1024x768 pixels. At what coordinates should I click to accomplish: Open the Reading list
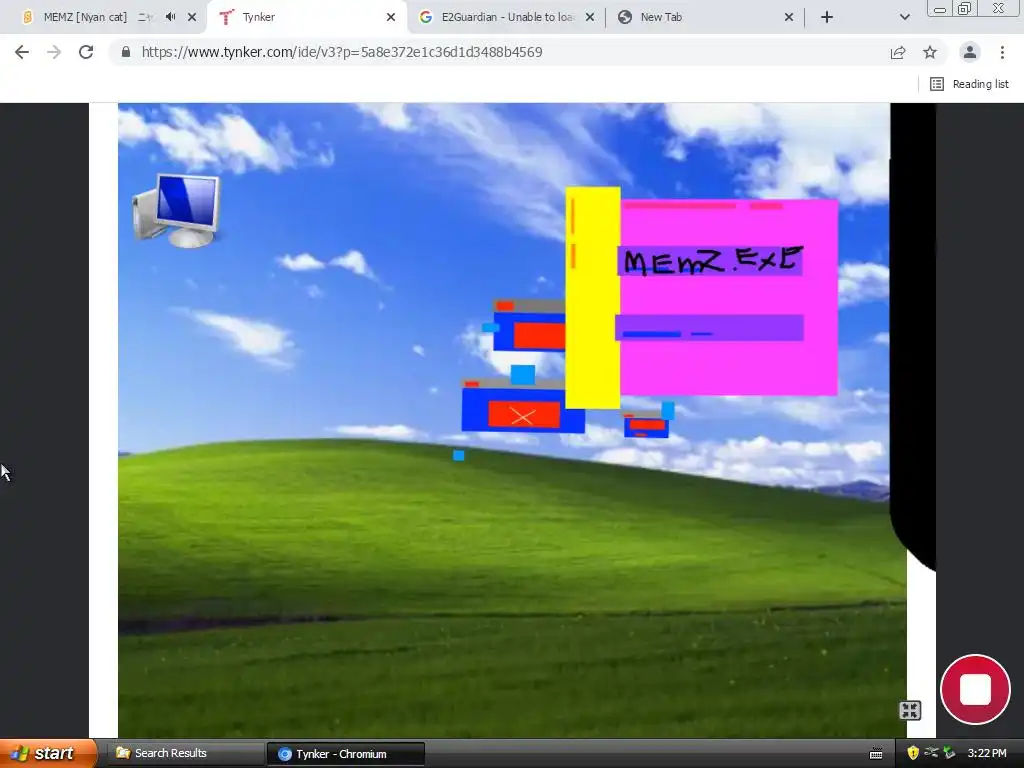pyautogui.click(x=969, y=84)
